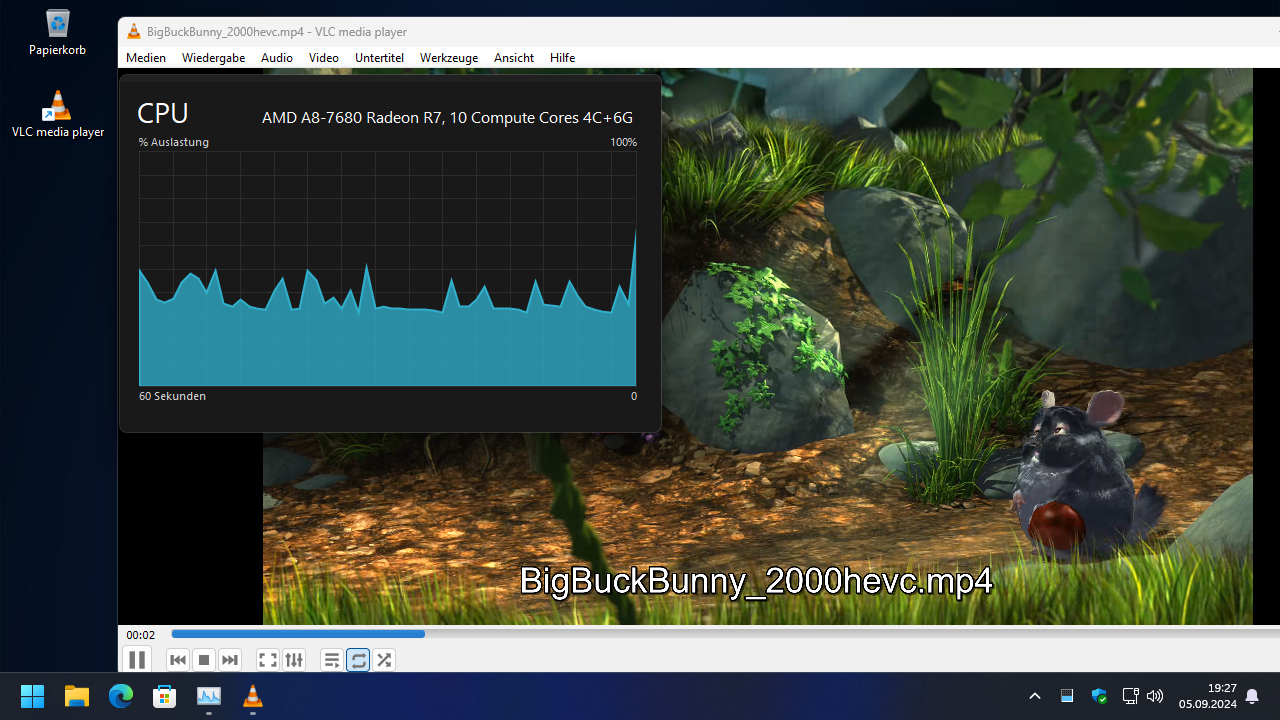Skip to next media icon
Screen dimensions: 1280x720
coord(229,659)
